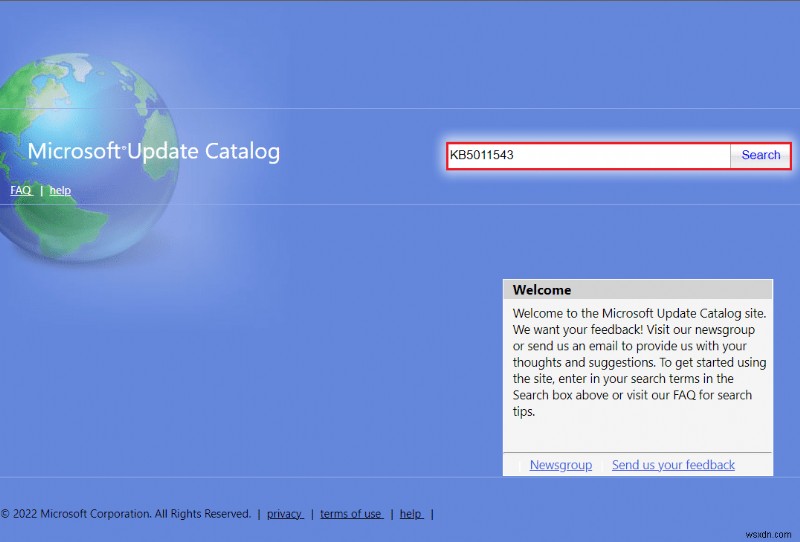Click the pipe separator between privacy and terms
Image resolution: width=800 pixels, height=542 pixels.
click(311, 514)
